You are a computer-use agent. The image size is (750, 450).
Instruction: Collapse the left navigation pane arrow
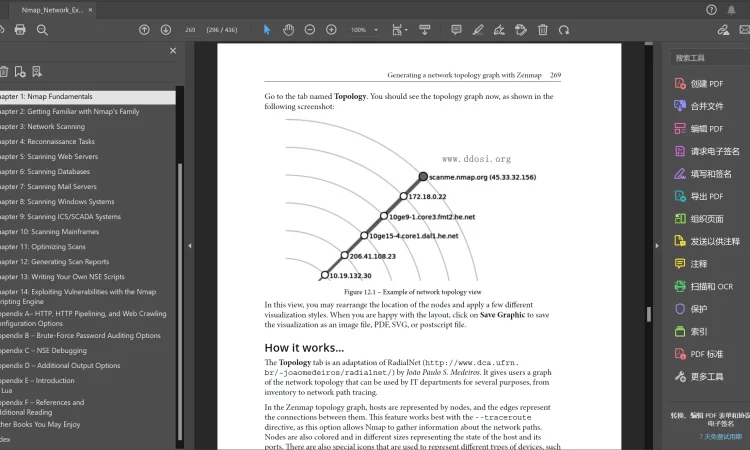coord(190,246)
